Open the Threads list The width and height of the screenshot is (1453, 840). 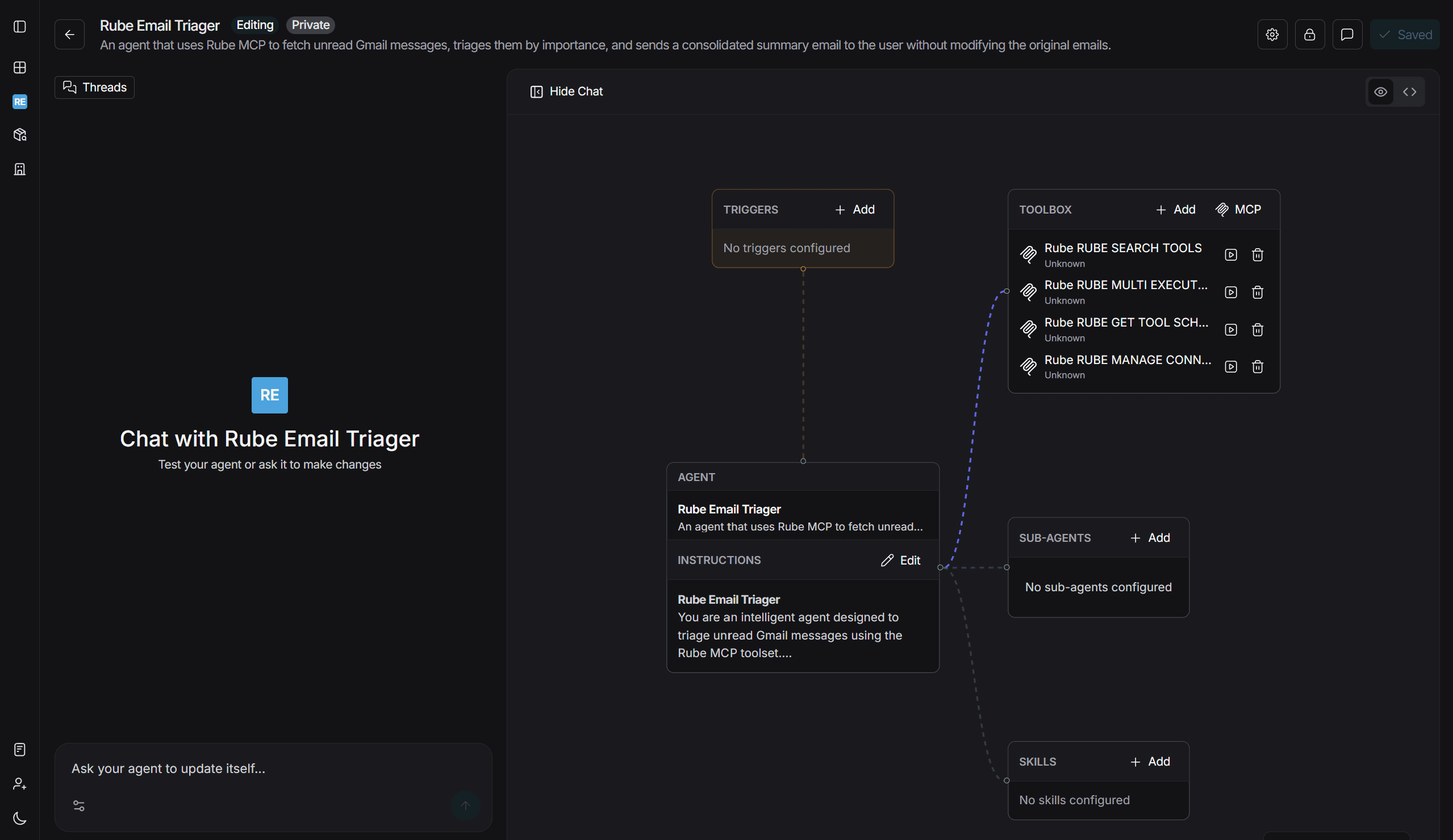pos(94,87)
